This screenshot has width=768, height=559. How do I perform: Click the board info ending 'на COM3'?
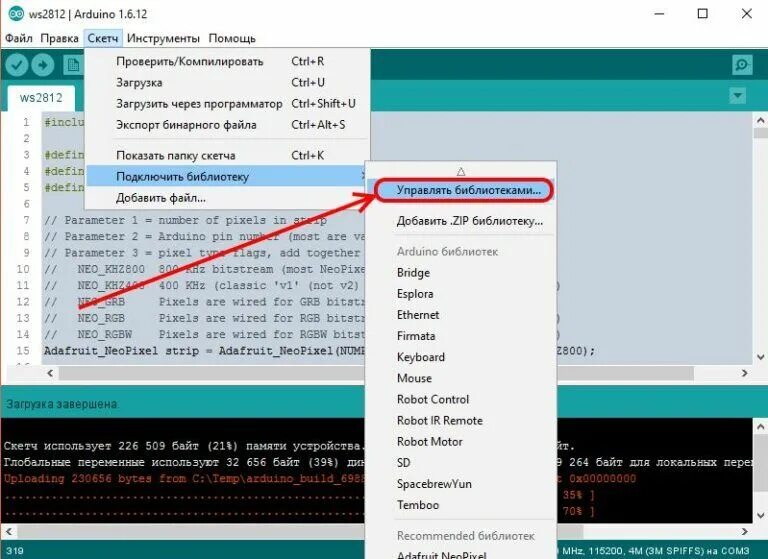pyautogui.click(x=655, y=551)
